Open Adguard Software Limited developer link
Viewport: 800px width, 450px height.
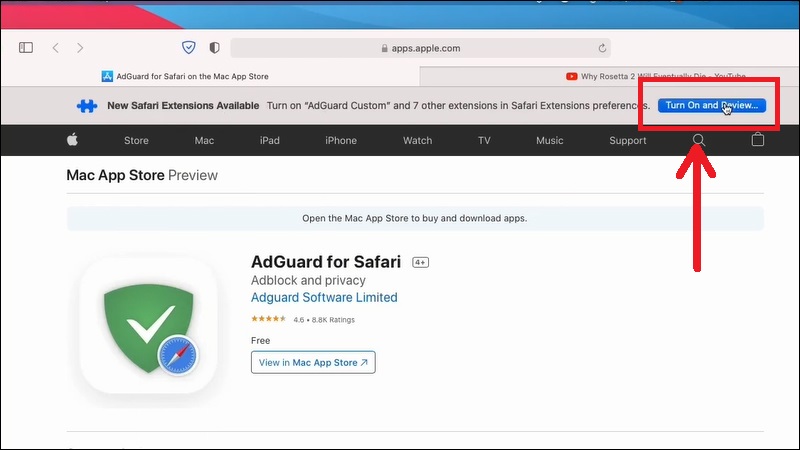tap(324, 298)
